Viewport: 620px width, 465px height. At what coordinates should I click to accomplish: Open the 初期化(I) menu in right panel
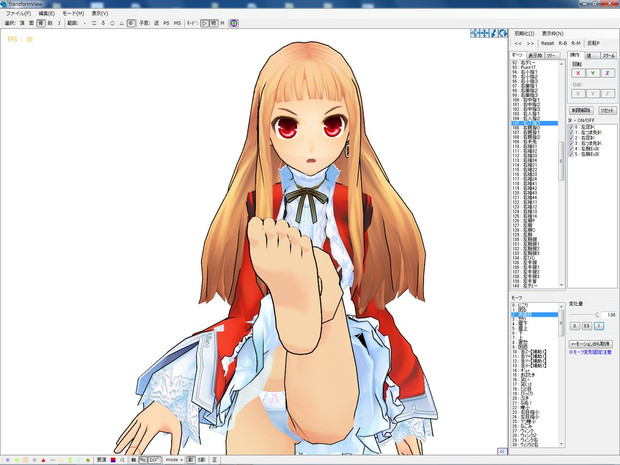pyautogui.click(x=524, y=34)
